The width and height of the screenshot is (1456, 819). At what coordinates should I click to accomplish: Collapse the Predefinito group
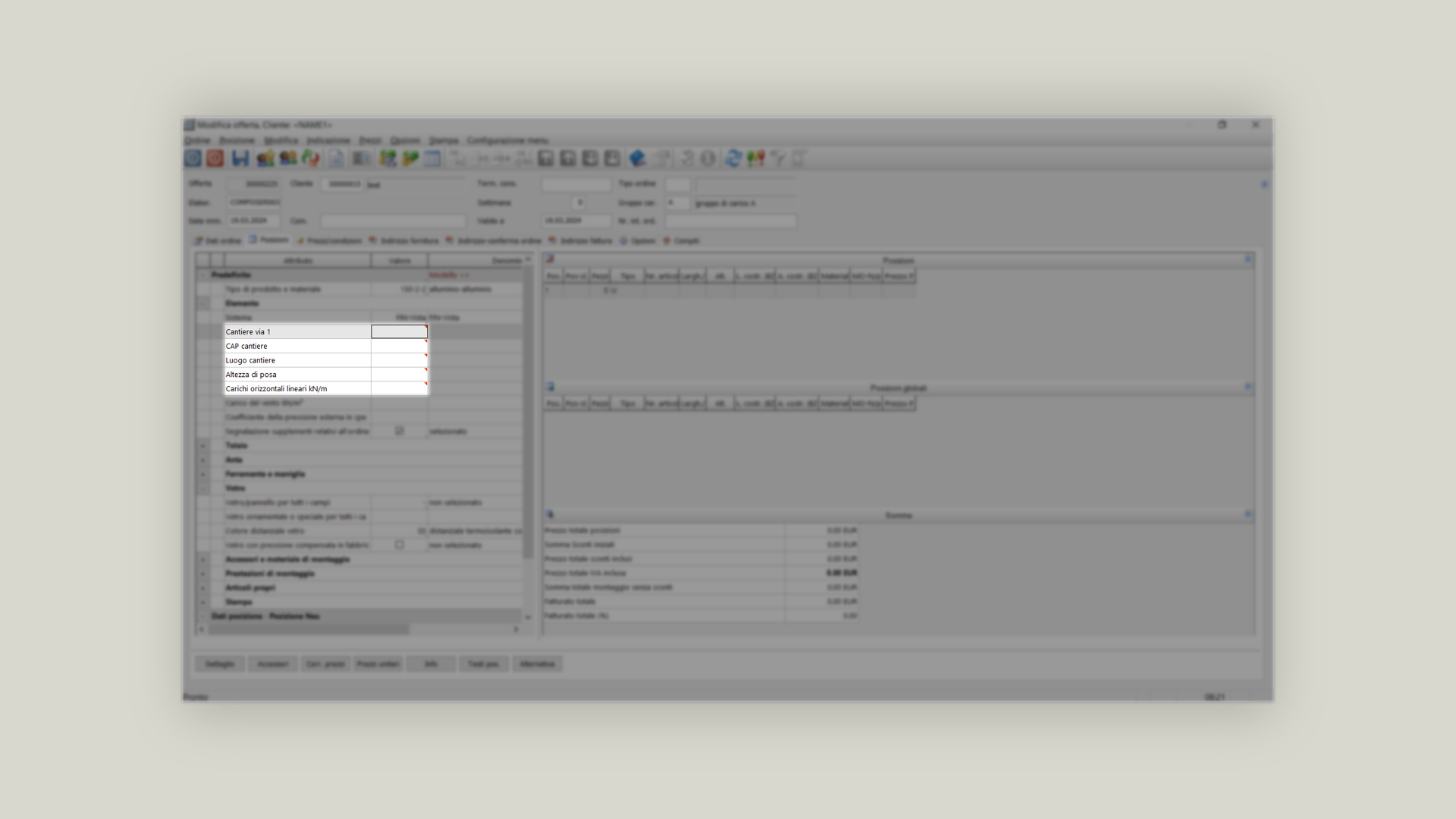[202, 275]
